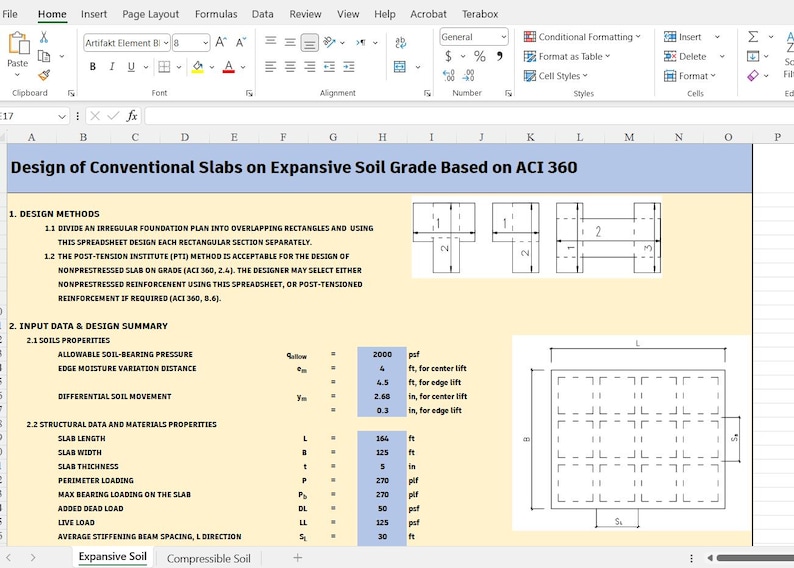
Task: Expand the Paste options arrow
Action: [x=17, y=74]
